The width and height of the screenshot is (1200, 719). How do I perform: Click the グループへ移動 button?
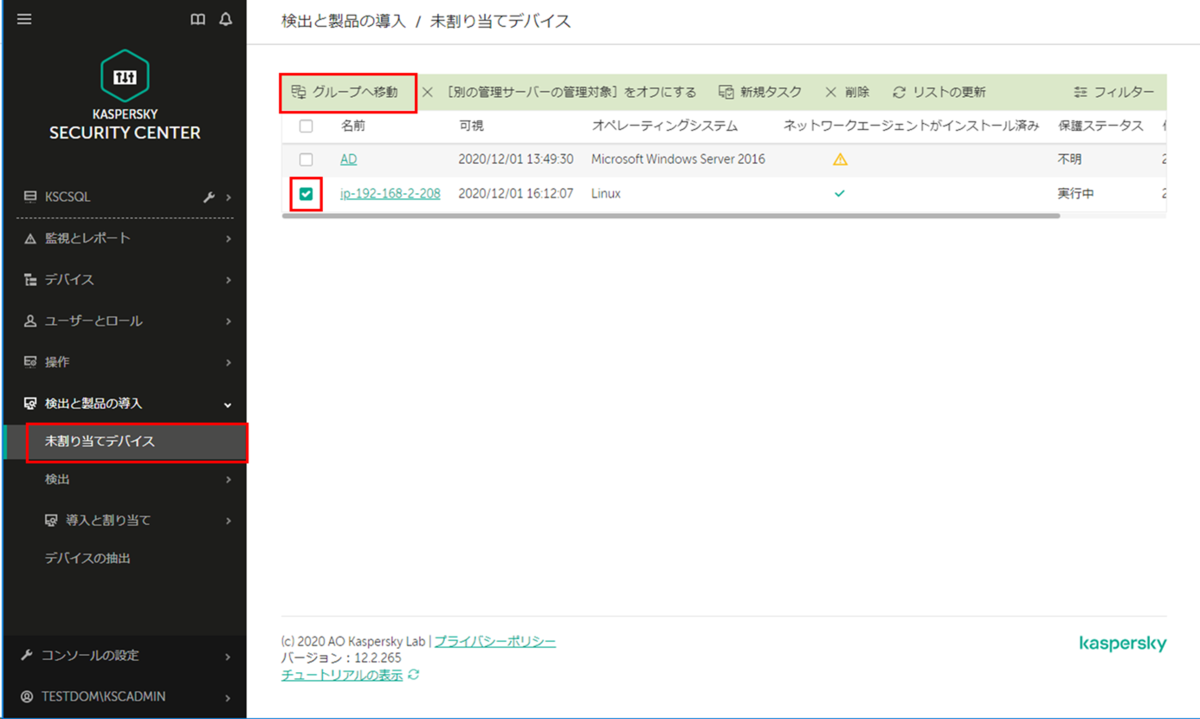(347, 92)
